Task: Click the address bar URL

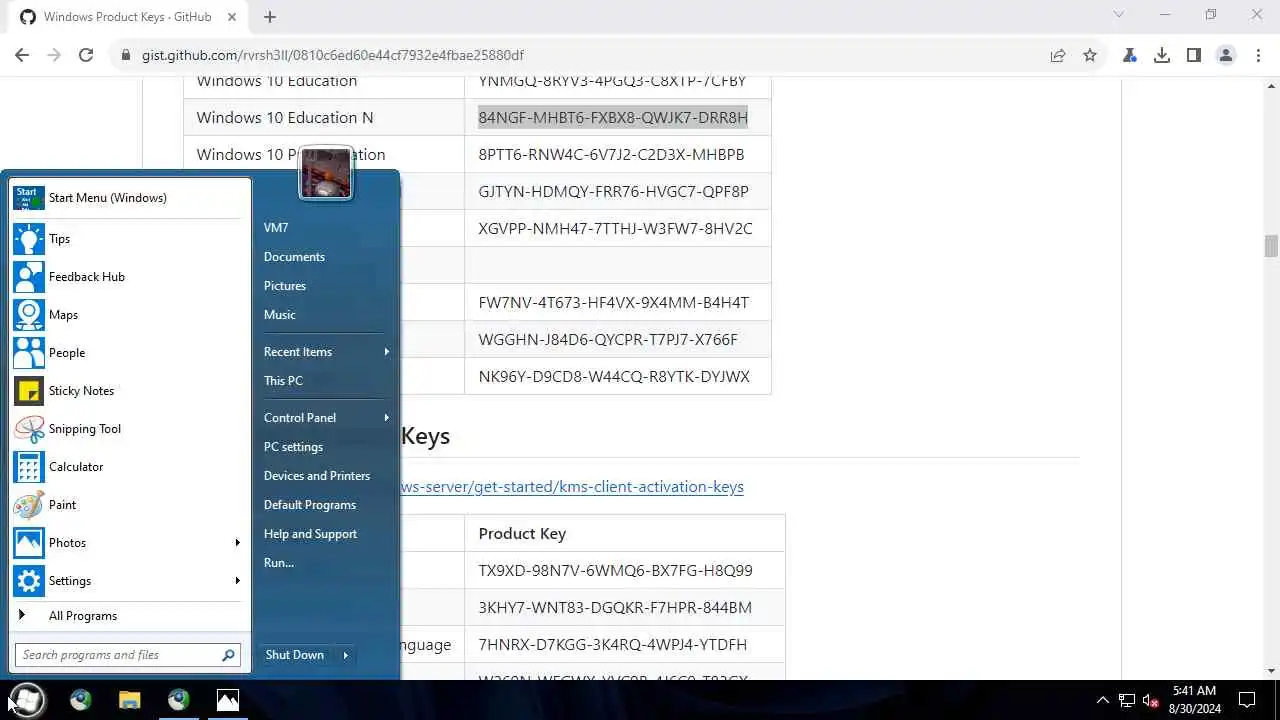Action: coord(333,55)
